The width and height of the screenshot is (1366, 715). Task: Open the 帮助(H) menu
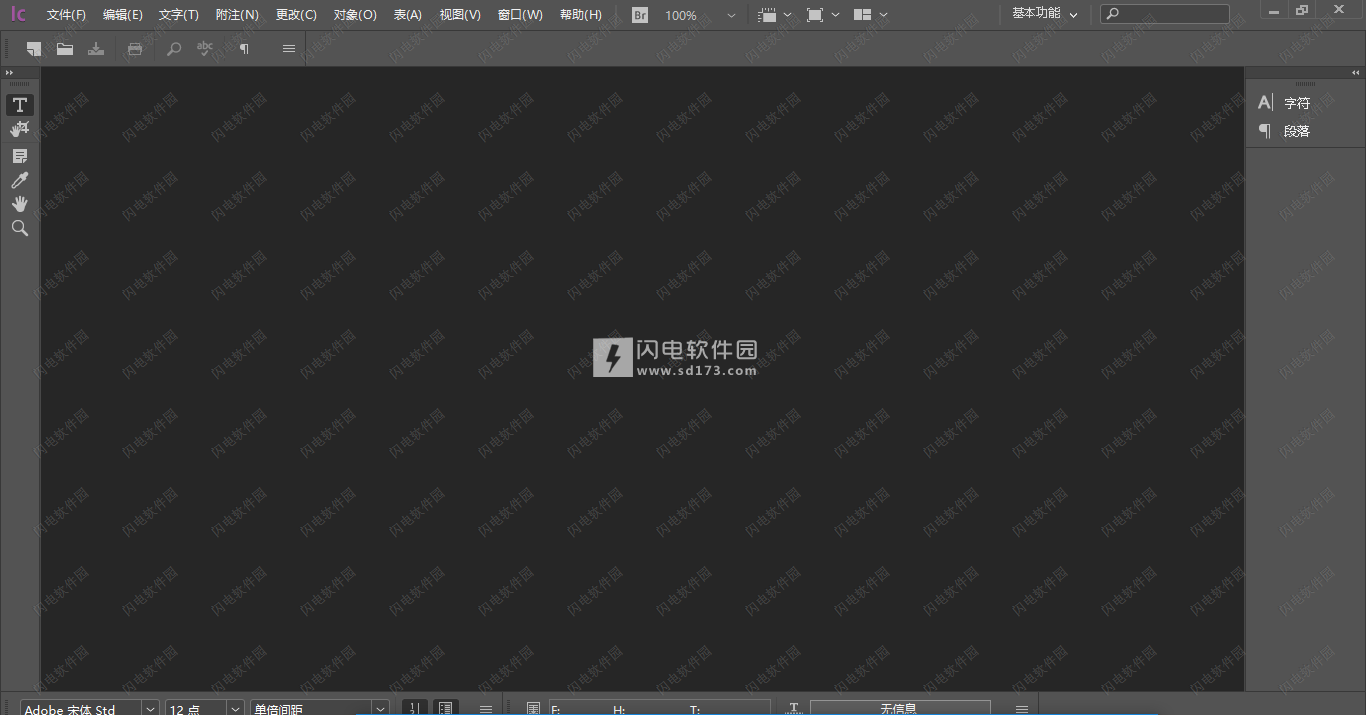(x=581, y=15)
